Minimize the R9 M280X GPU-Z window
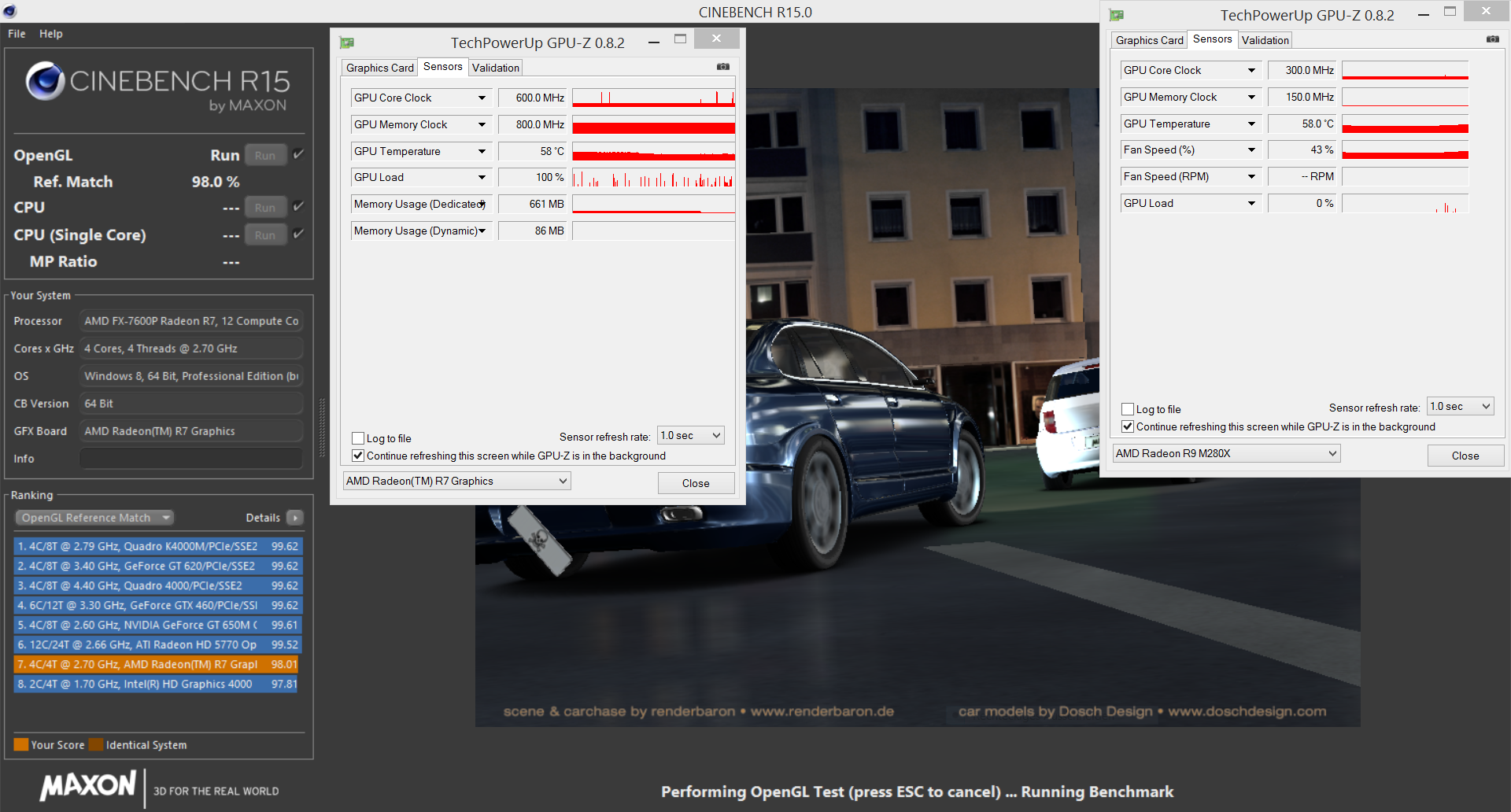Screen dimensions: 1511x812 tap(1424, 13)
